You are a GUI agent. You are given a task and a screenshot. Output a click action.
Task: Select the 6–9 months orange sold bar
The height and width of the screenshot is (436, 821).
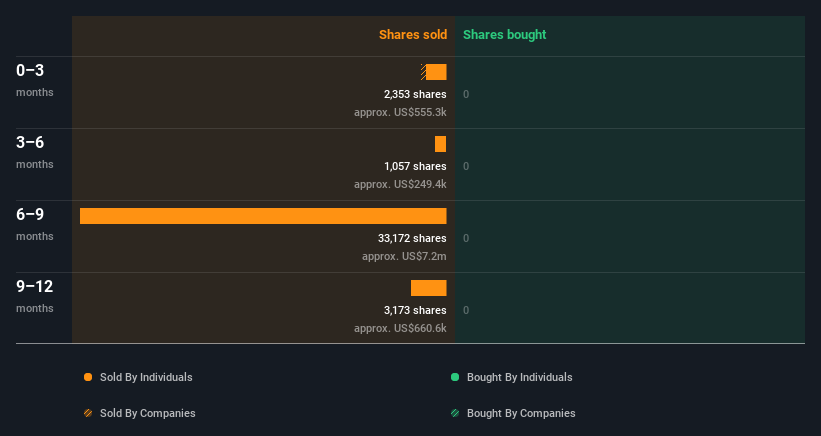(x=263, y=216)
